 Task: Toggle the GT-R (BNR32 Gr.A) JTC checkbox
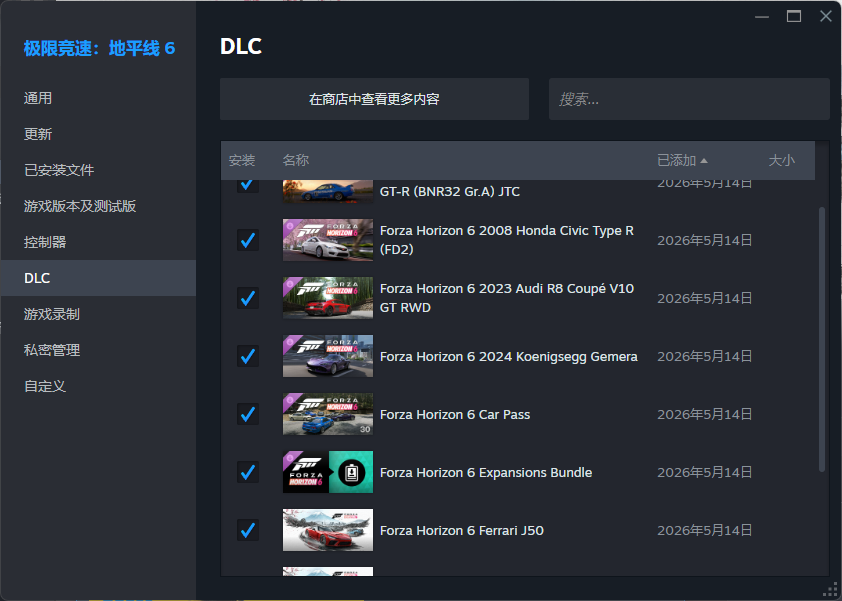coord(248,186)
